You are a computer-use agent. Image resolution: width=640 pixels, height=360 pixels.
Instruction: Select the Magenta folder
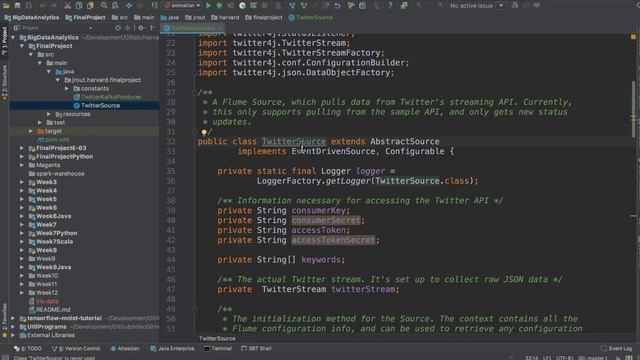pos(48,165)
